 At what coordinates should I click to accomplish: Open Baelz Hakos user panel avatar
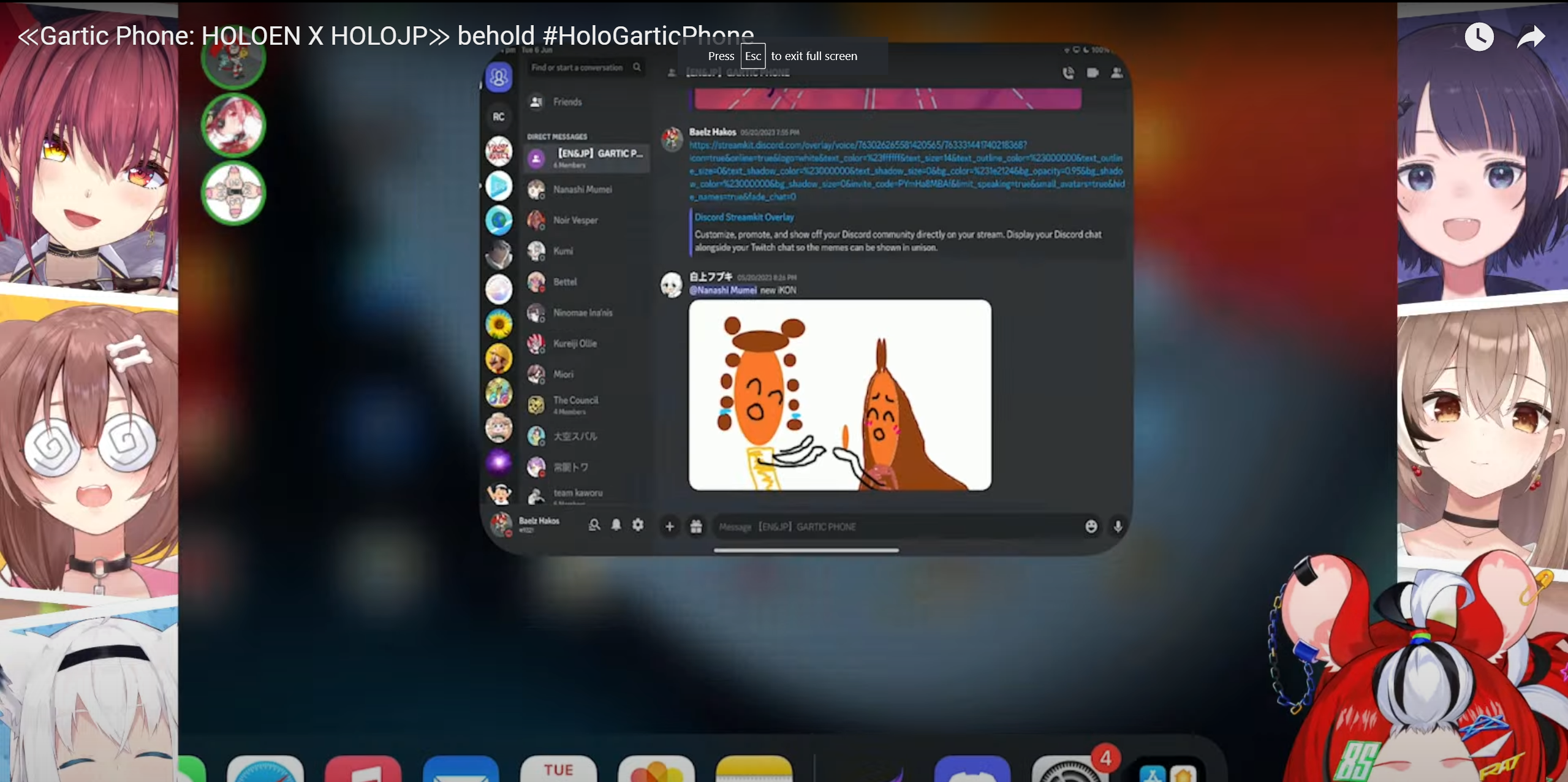point(501,525)
